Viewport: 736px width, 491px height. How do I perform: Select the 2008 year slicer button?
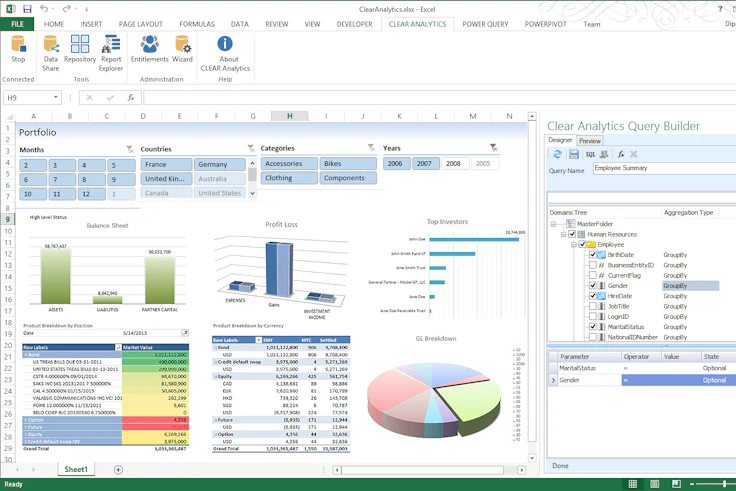455,163
